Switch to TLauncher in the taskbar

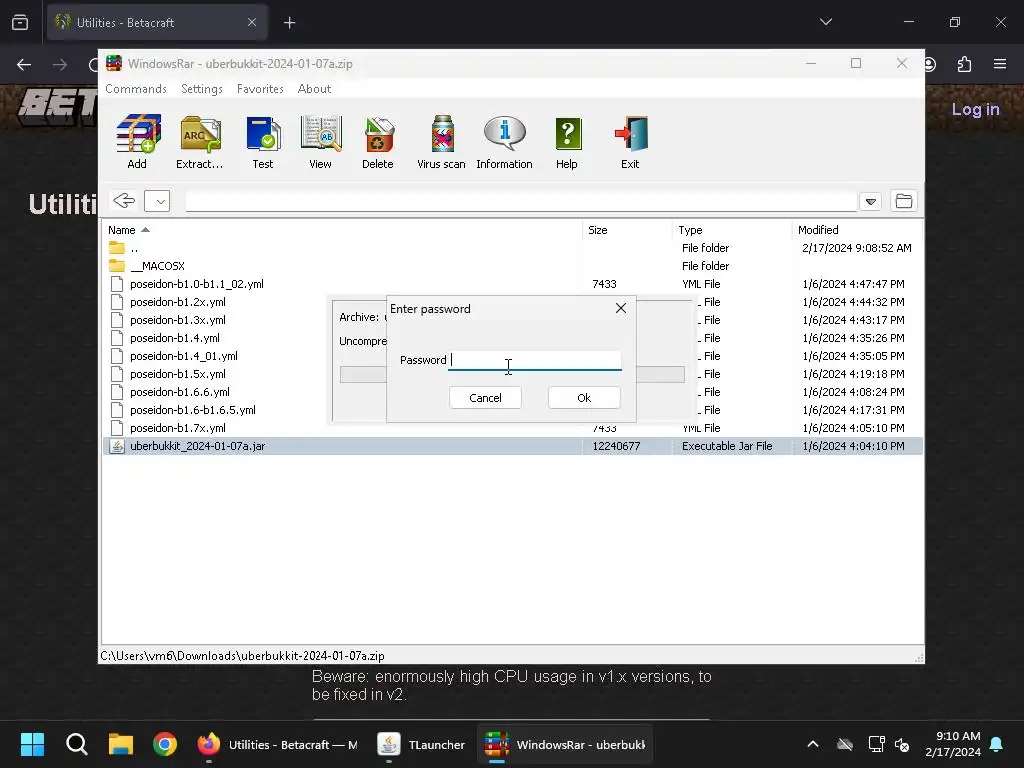422,744
